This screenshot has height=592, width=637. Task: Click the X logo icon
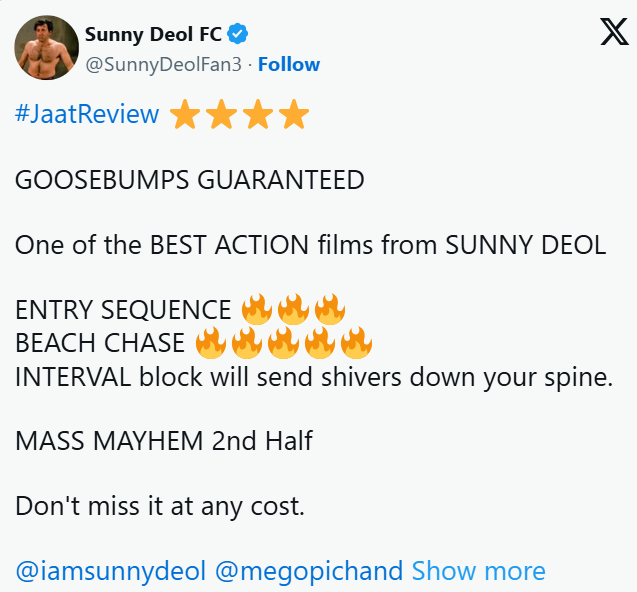pyautogui.click(x=613, y=33)
